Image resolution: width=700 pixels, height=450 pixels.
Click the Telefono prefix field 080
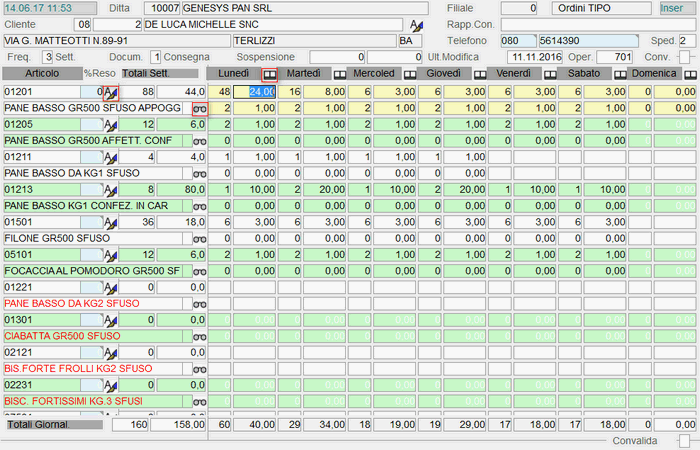click(x=518, y=41)
